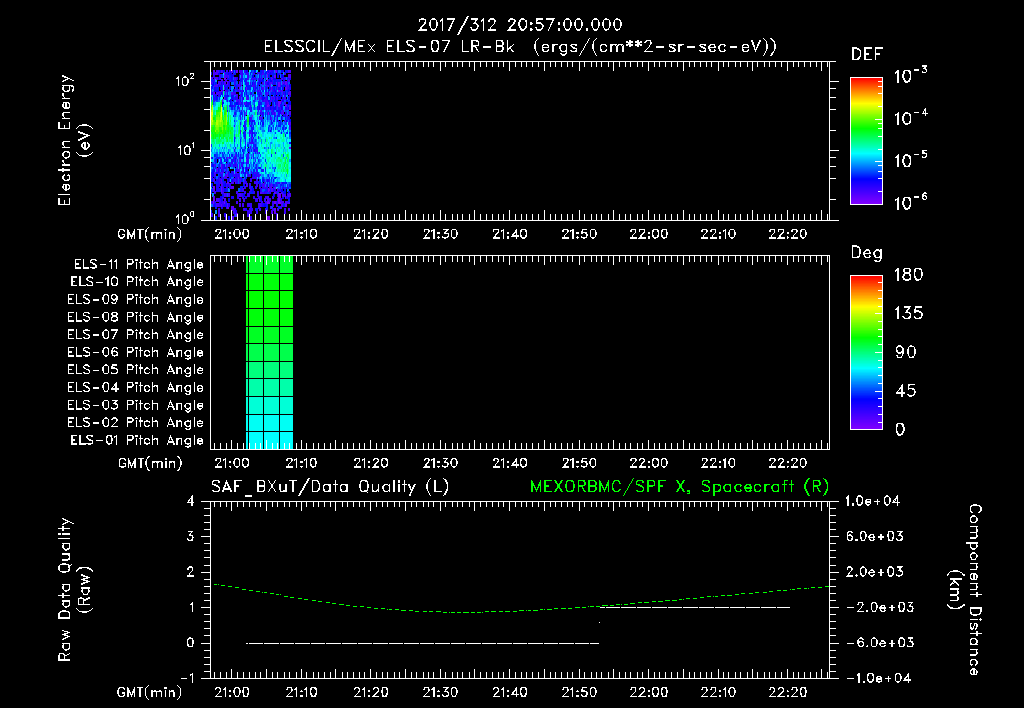Screen dimensions: 1024x708
Task: Click the green pitch angle data block
Action: 269,352
